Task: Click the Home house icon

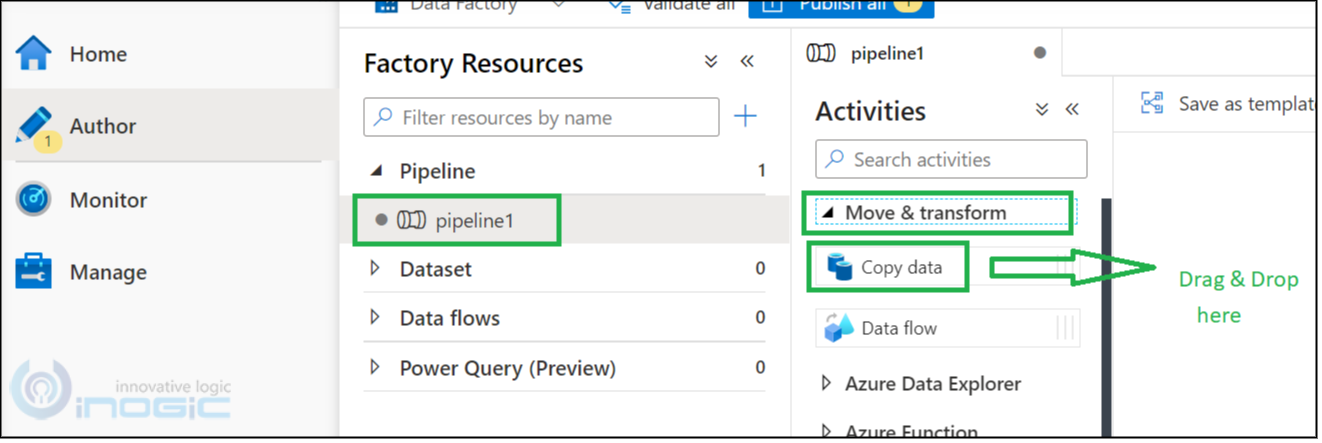Action: pyautogui.click(x=33, y=54)
